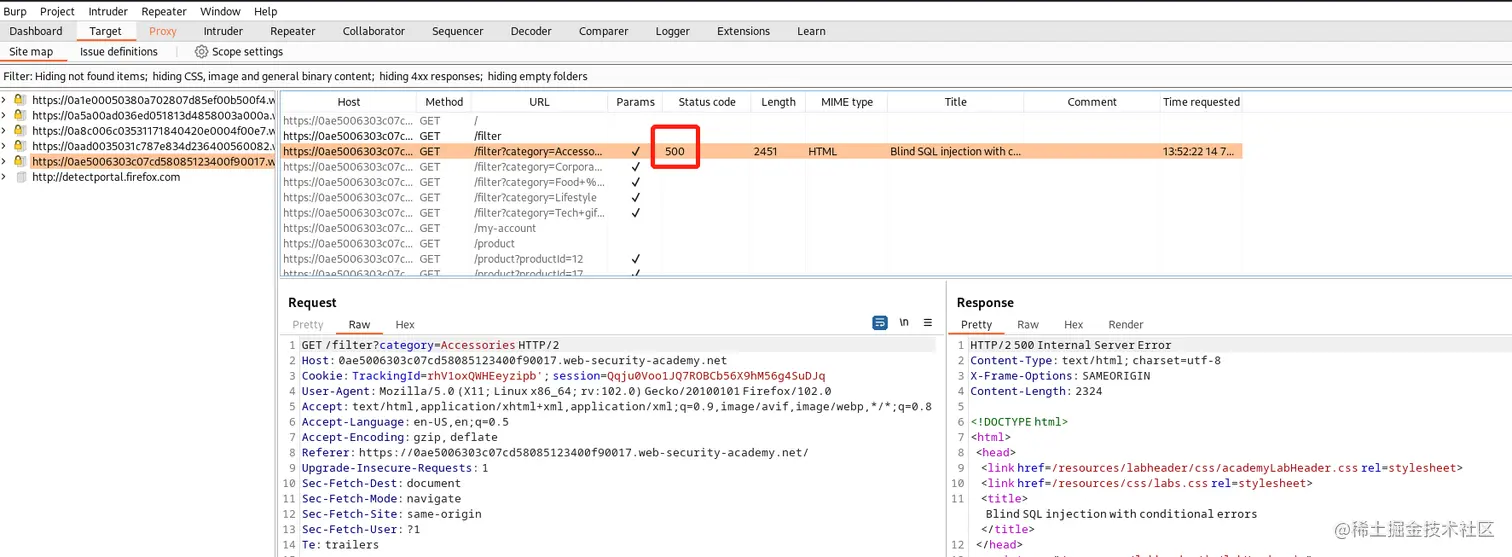Select Hex view in Response panel
The height and width of the screenshot is (557, 1512).
(x=1073, y=325)
